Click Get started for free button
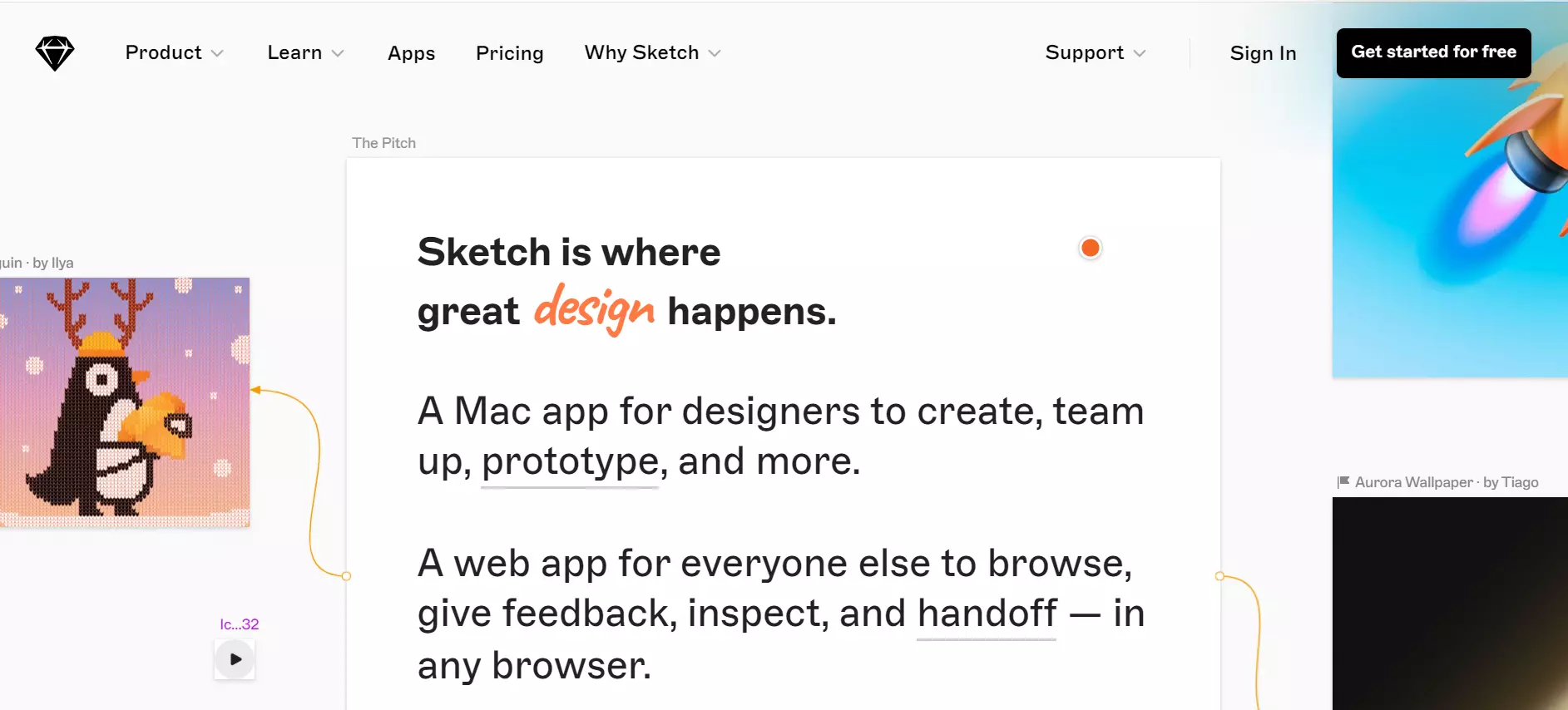The image size is (1568, 710). (1433, 52)
